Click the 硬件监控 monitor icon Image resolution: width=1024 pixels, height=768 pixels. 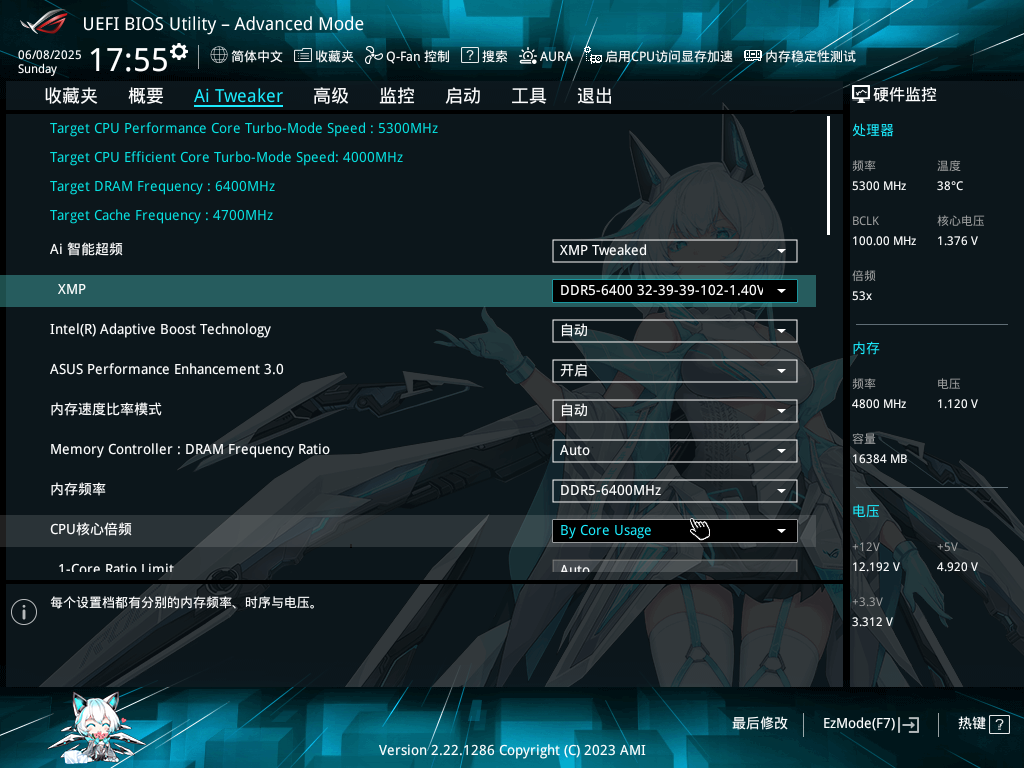pyautogui.click(x=861, y=95)
